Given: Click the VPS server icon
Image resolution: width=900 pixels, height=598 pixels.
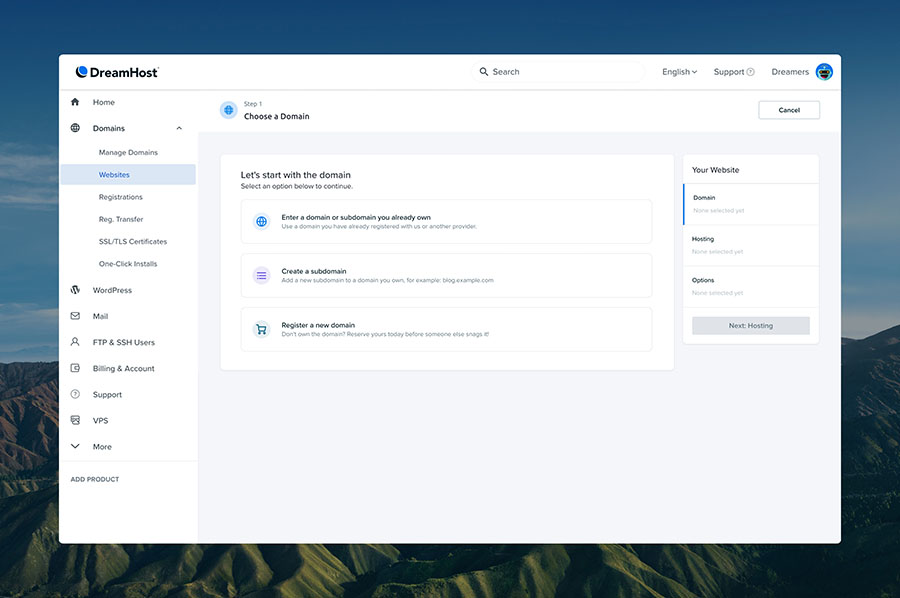Looking at the screenshot, I should pos(75,420).
